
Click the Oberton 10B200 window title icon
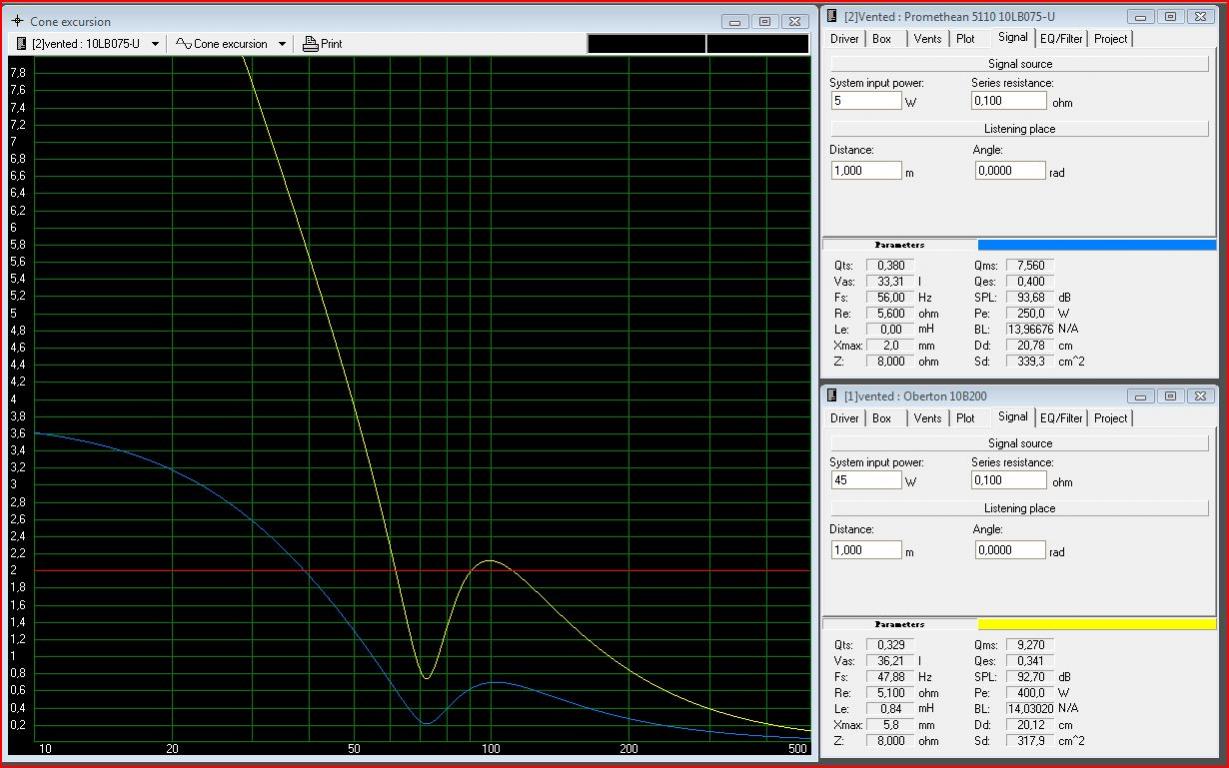(832, 396)
